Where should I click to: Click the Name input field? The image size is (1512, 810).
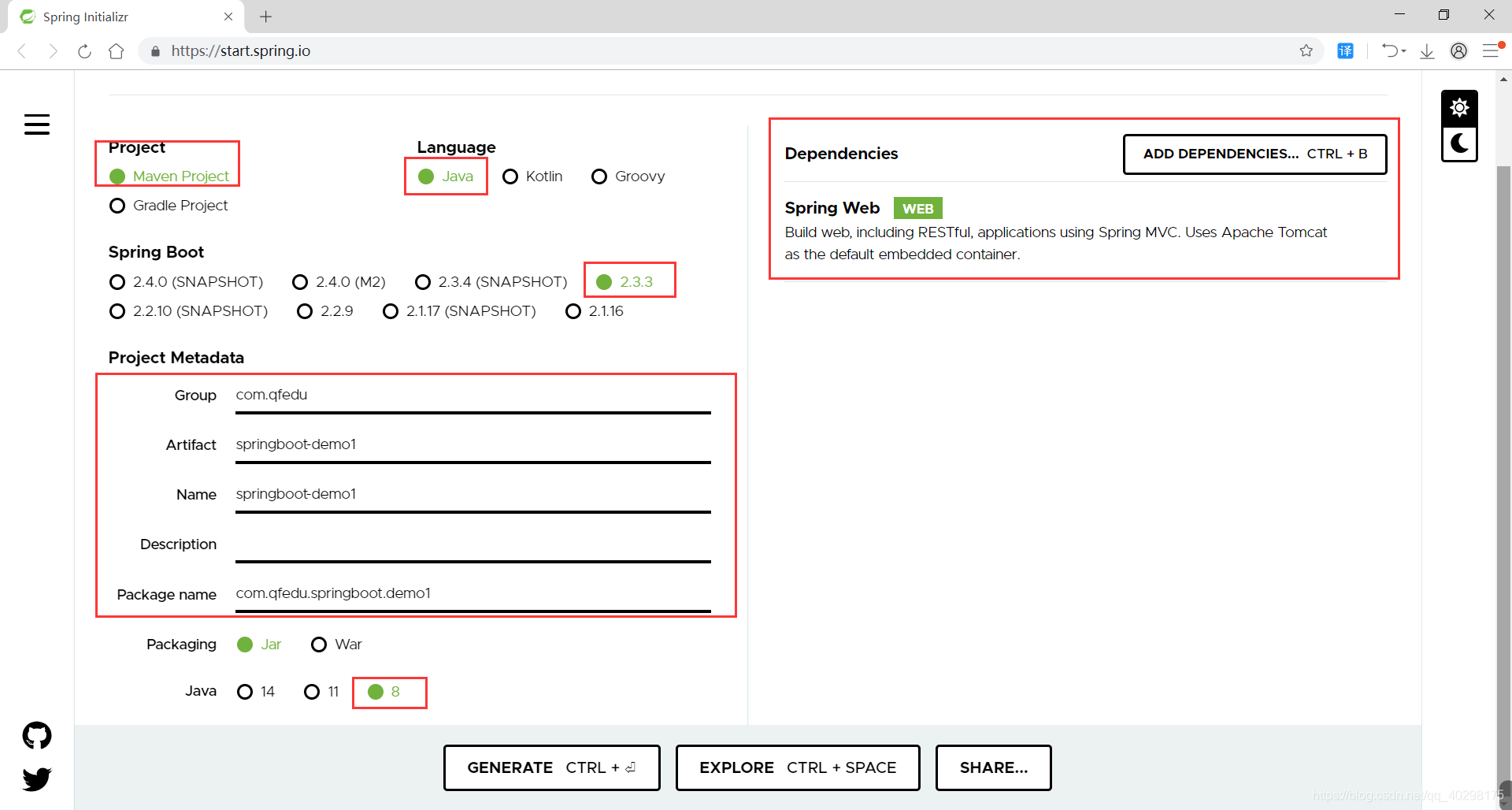[x=472, y=495]
